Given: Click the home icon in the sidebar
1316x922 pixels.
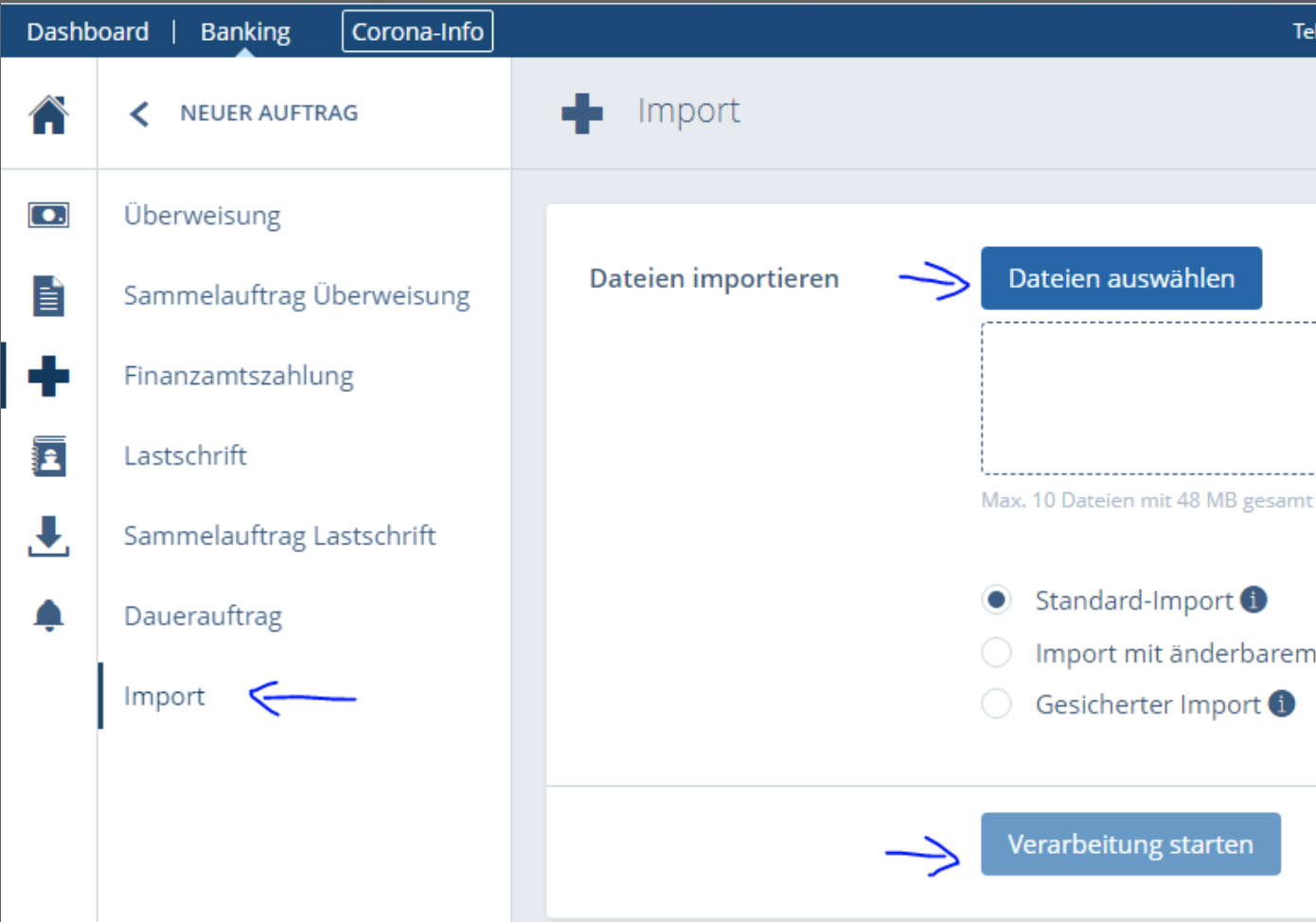Looking at the screenshot, I should 48,114.
